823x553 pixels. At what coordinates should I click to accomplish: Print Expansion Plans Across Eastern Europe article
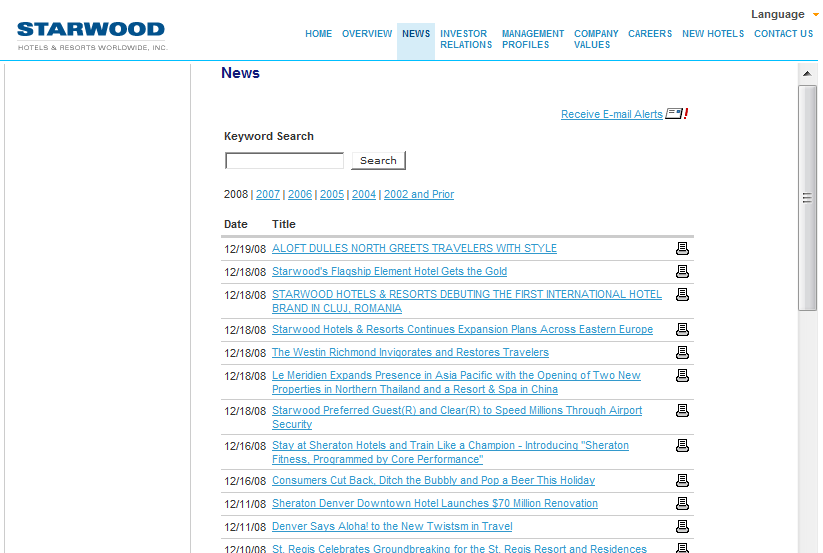click(682, 329)
